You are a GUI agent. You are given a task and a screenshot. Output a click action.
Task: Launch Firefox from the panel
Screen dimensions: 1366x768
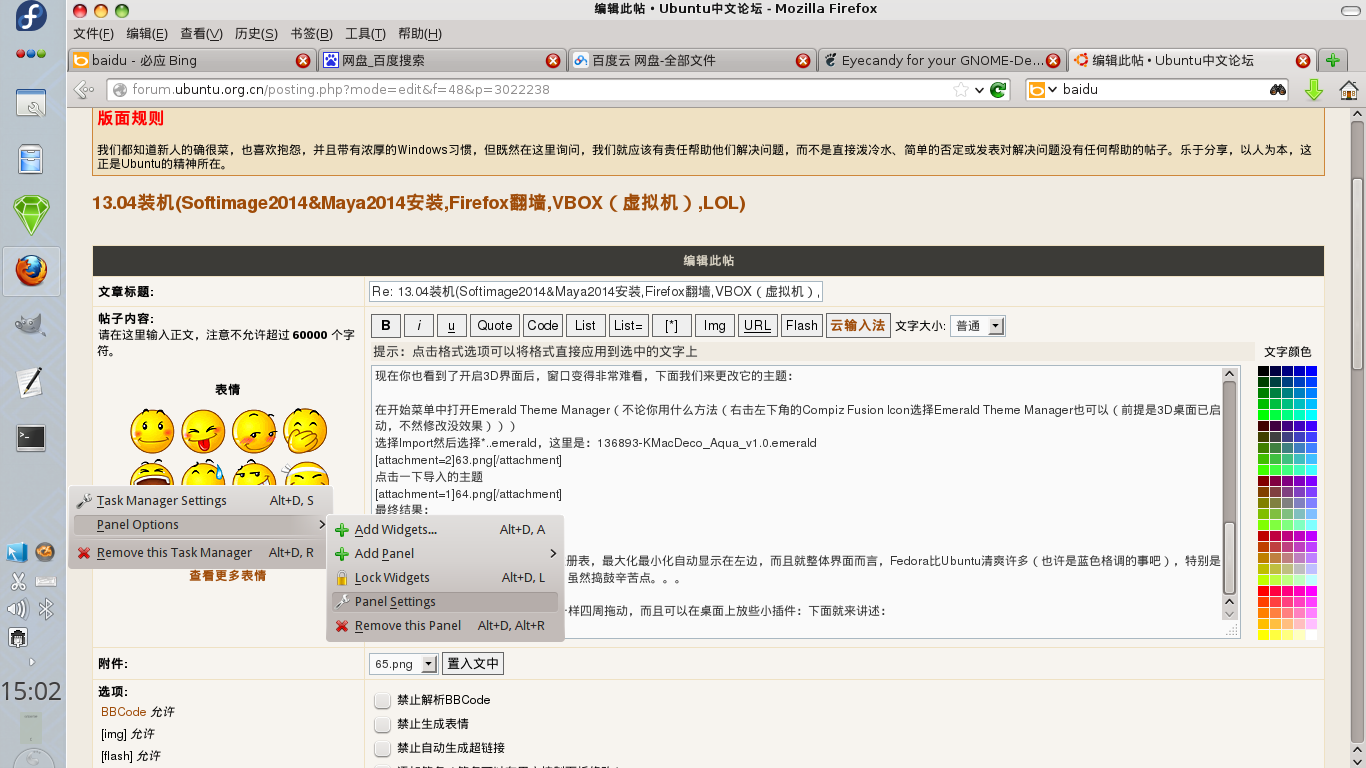(x=31, y=271)
